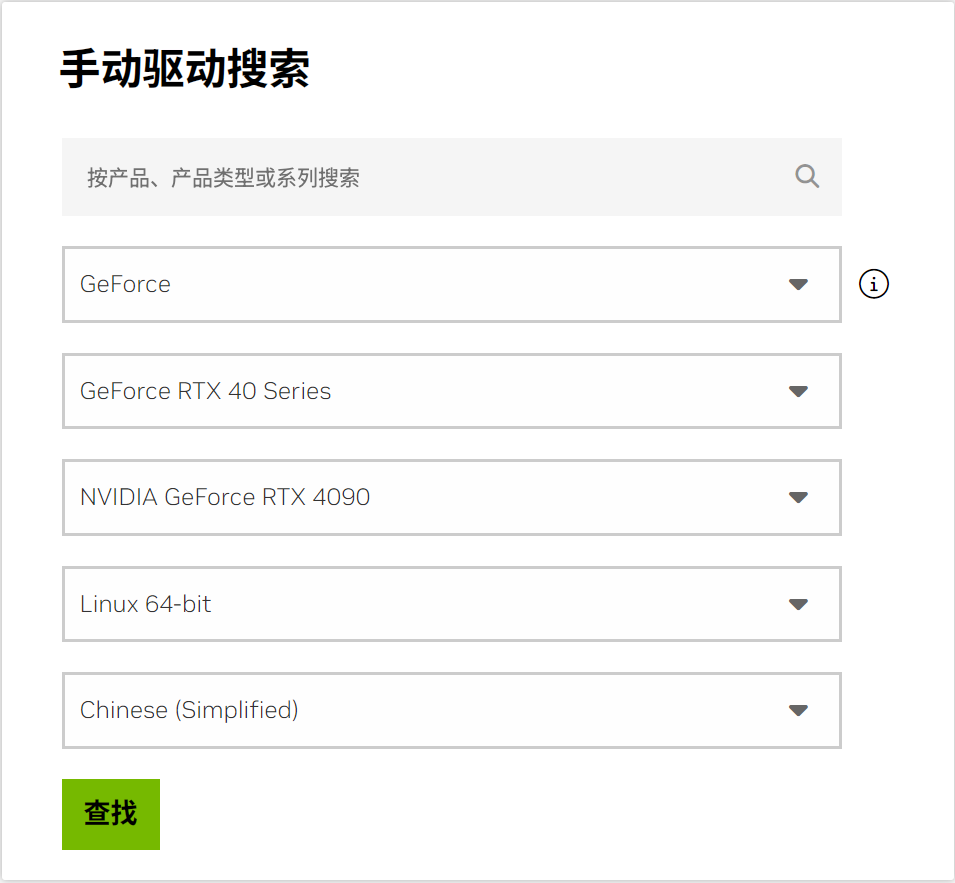Open the NVIDIA GeForce RTX 4090 product selector
955x883 pixels.
point(450,497)
